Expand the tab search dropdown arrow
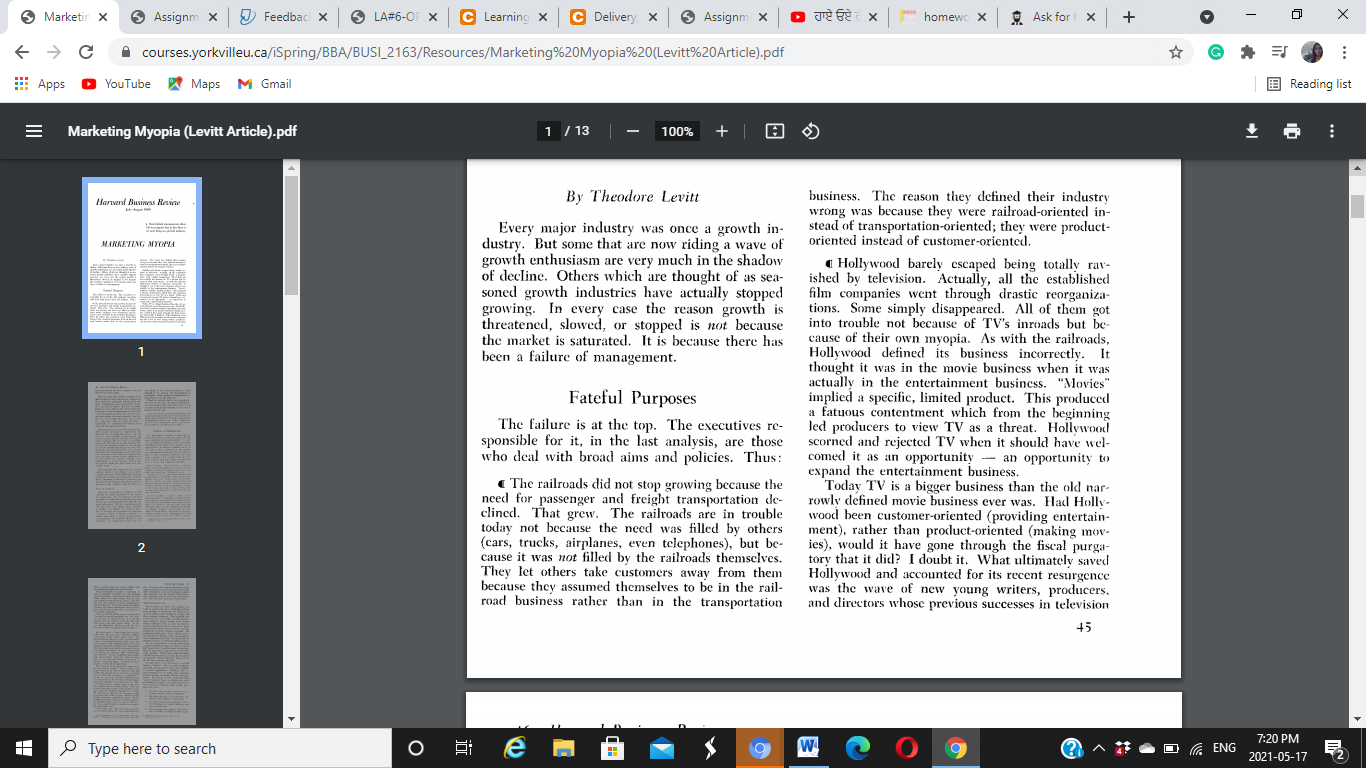Screen dimensions: 1366x768 tap(1206, 17)
